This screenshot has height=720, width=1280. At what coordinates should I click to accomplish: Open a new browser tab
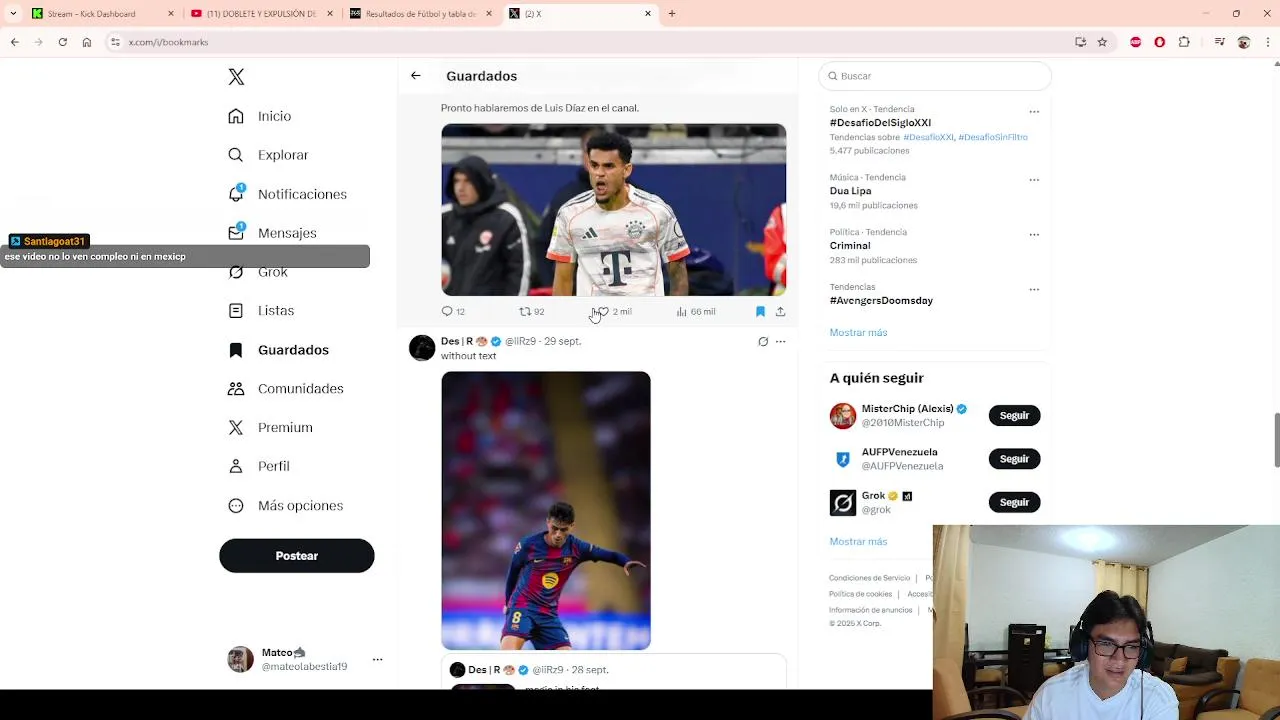coord(672,14)
